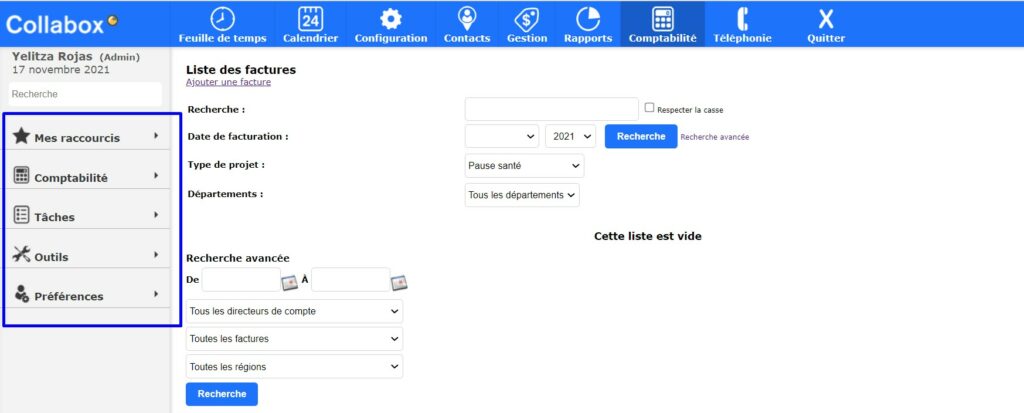
Task: Open the Calendrier calendar icon
Action: click(x=310, y=18)
